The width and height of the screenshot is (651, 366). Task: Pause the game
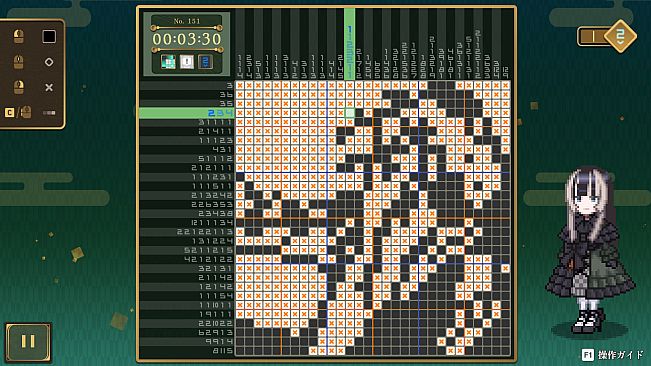pyautogui.click(x=28, y=342)
